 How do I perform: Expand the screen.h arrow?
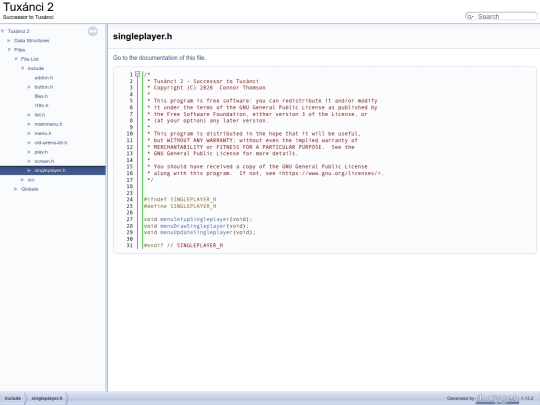point(29,162)
